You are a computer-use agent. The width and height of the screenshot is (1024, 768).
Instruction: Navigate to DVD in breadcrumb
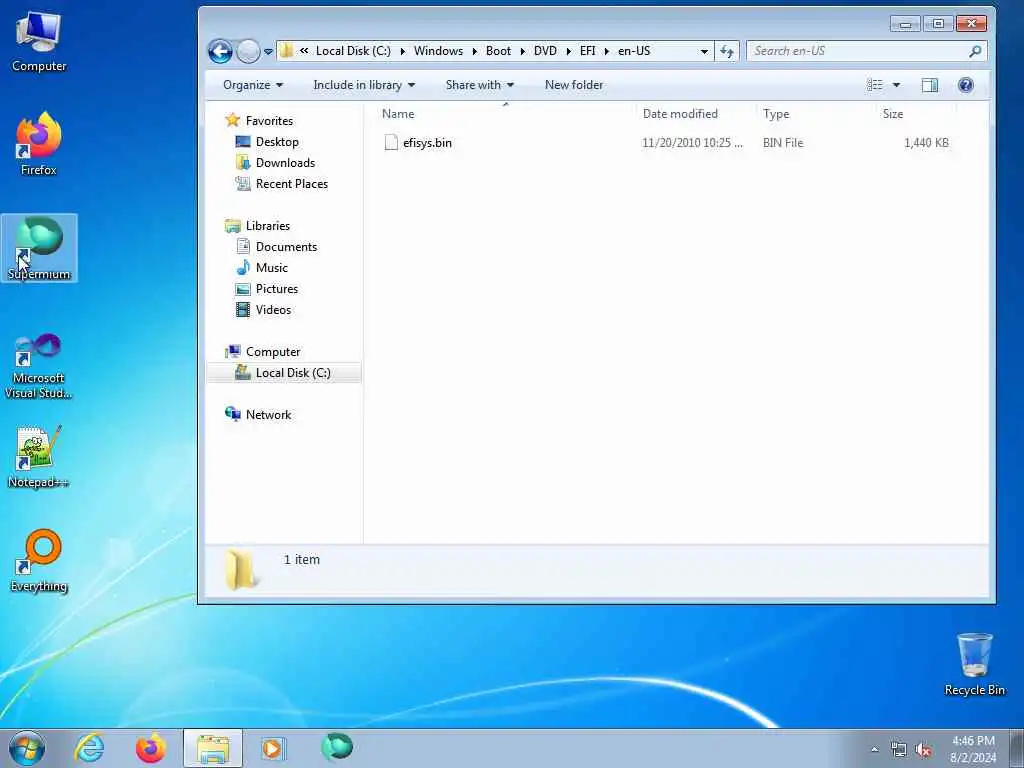545,51
